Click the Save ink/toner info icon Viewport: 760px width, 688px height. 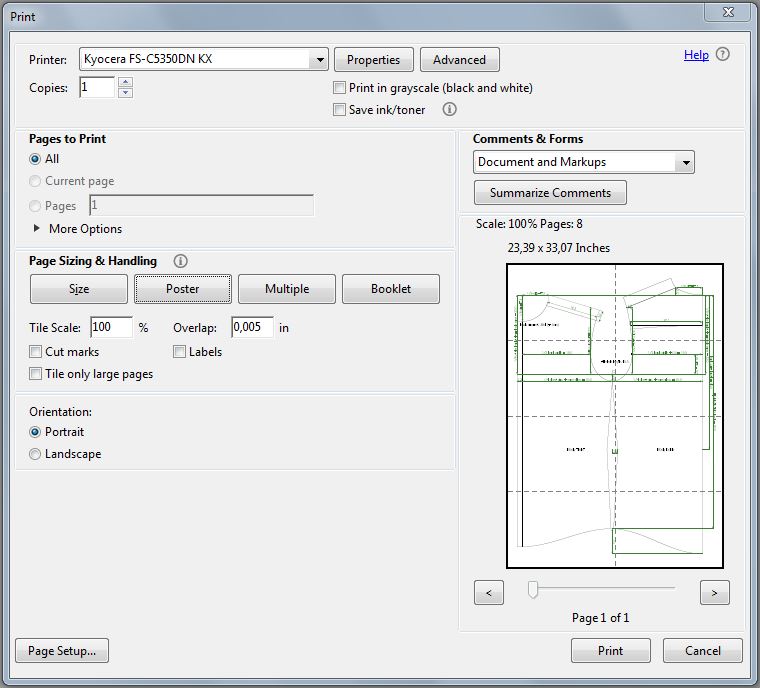click(x=449, y=109)
